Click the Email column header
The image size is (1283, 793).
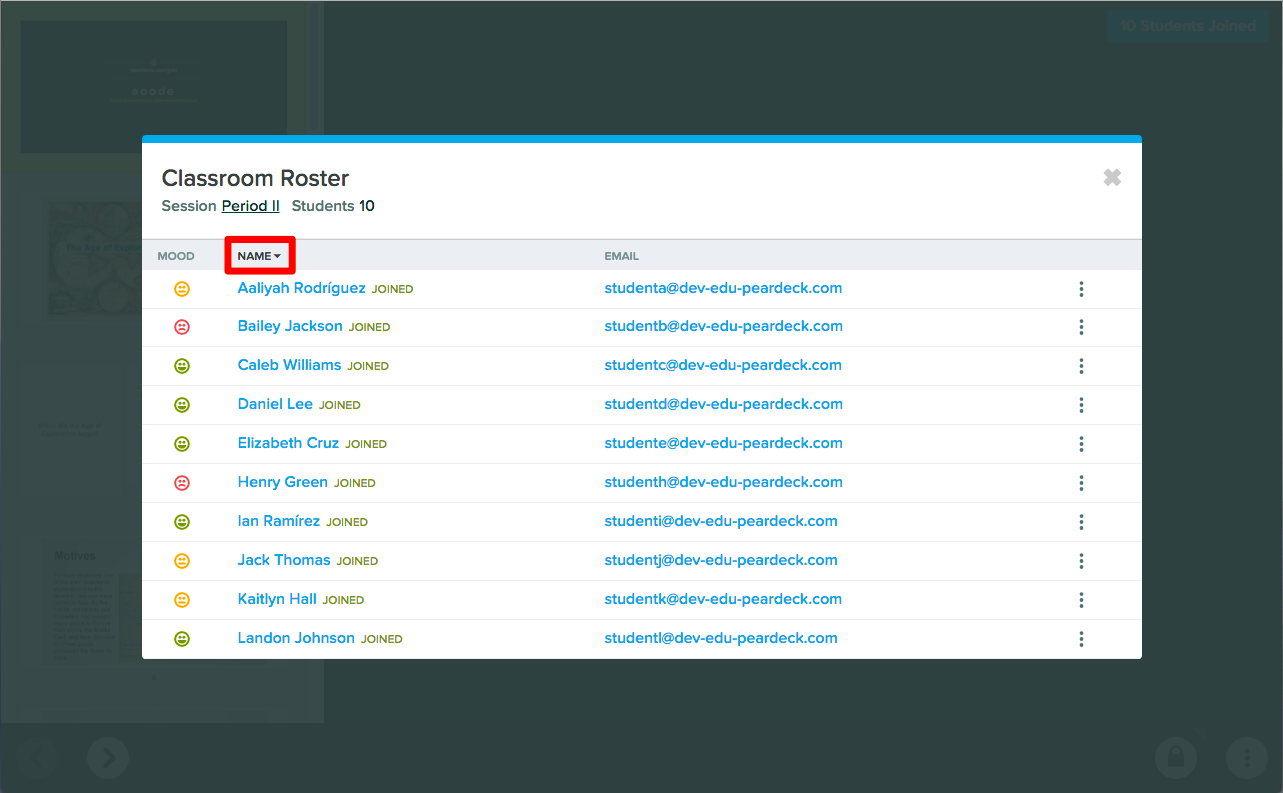point(621,256)
